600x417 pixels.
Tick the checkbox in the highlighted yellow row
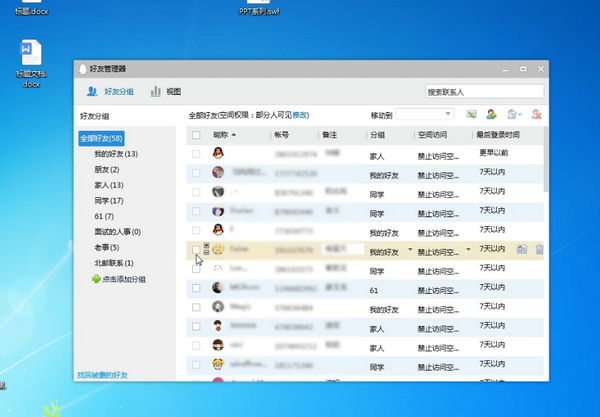(196, 249)
